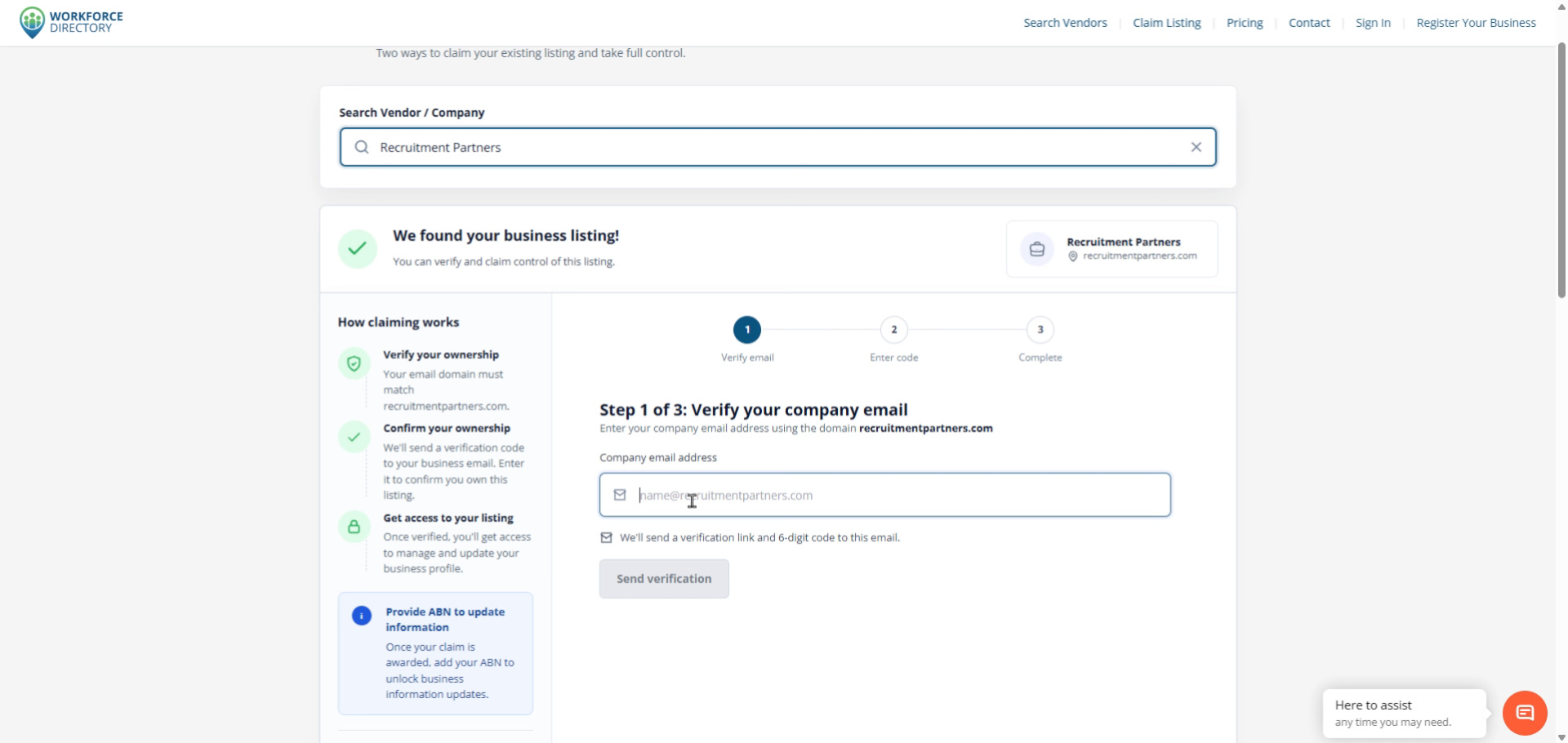
Task: Click 'Two ways to claim your existing listing' text
Action: pos(530,53)
